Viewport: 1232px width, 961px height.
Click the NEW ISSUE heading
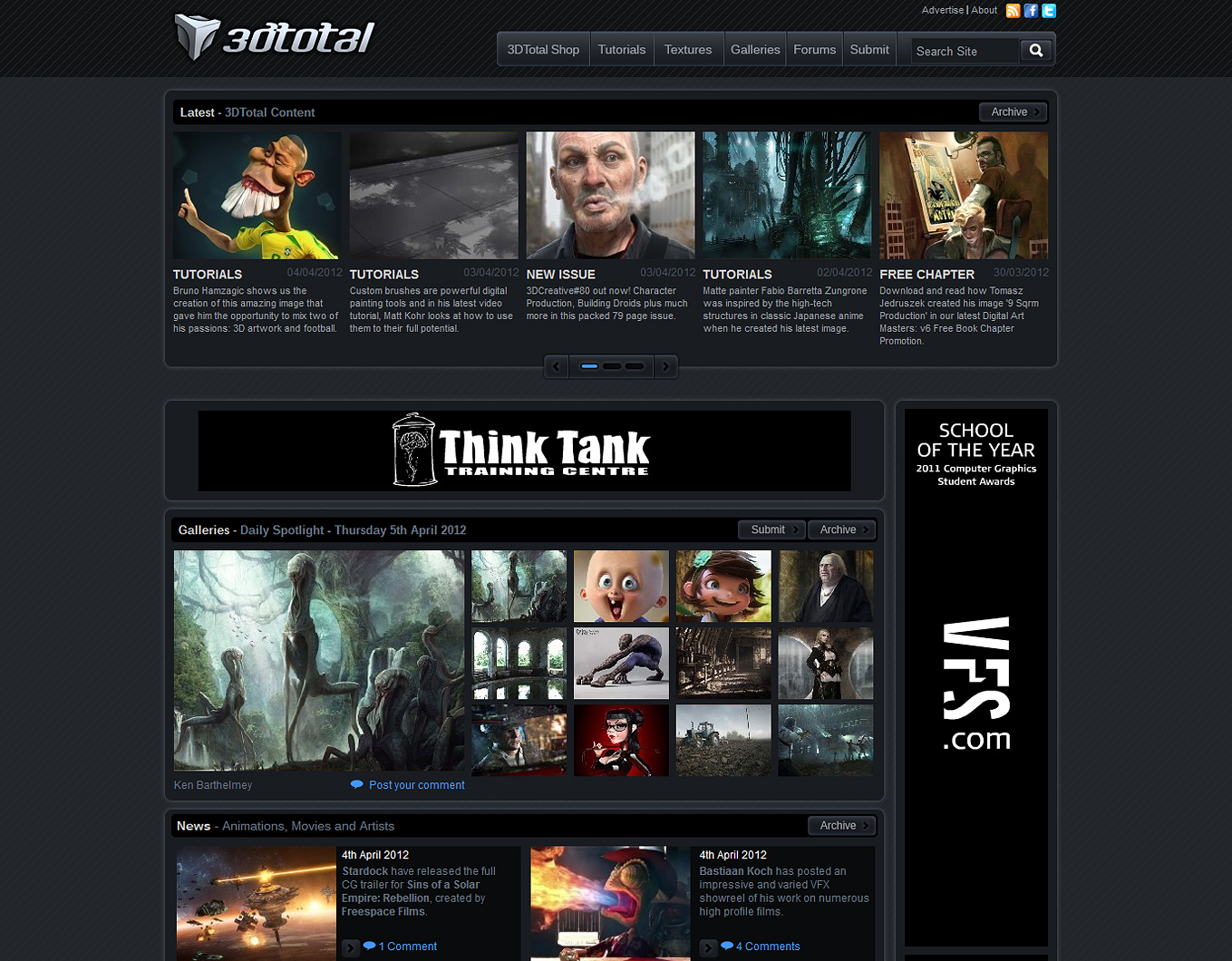[561, 274]
